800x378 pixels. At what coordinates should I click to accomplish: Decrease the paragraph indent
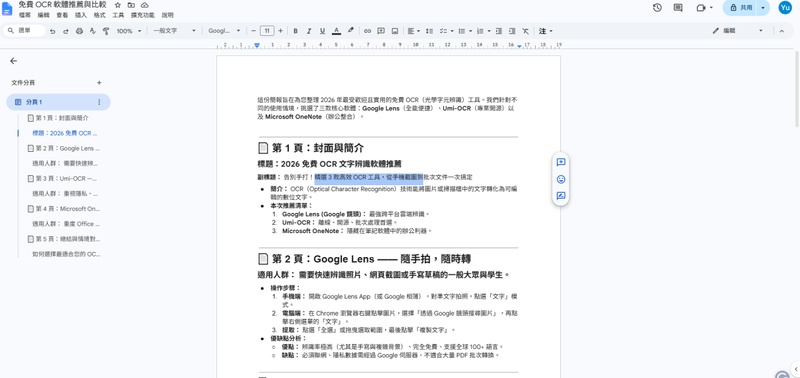[x=498, y=31]
